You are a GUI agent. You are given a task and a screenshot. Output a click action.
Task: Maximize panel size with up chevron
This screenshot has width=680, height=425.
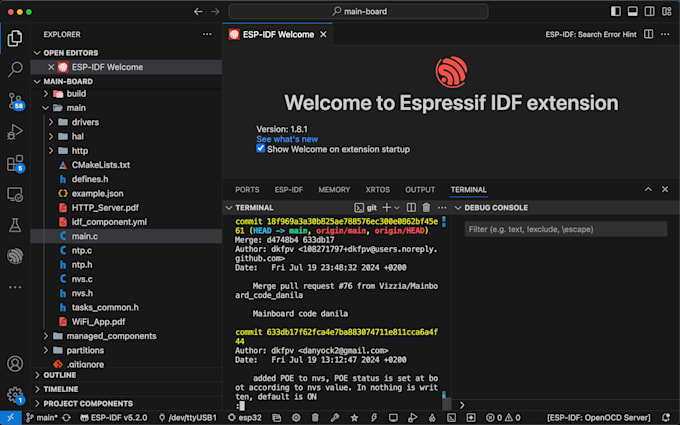[648, 190]
